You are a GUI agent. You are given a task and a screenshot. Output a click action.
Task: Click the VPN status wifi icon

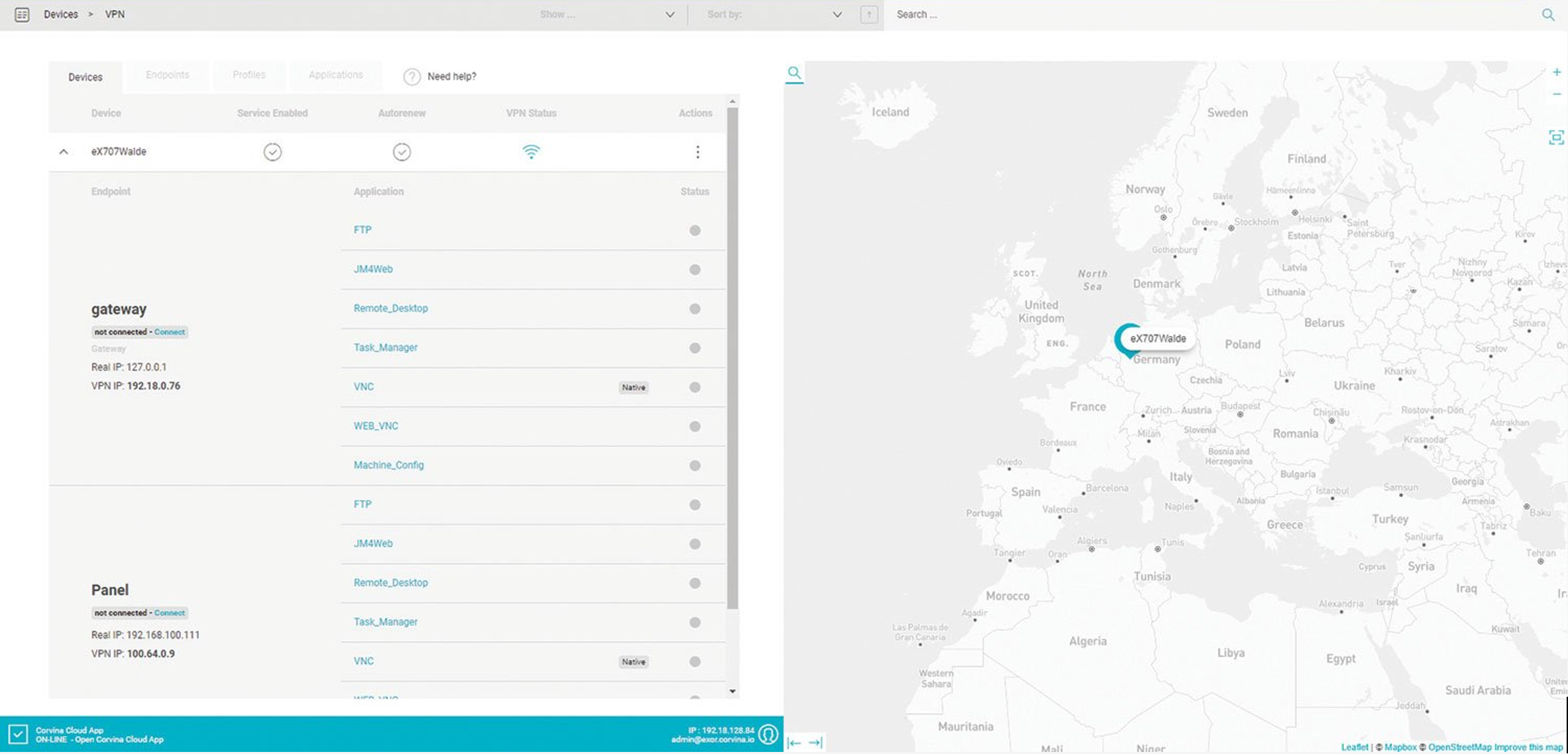tap(531, 151)
